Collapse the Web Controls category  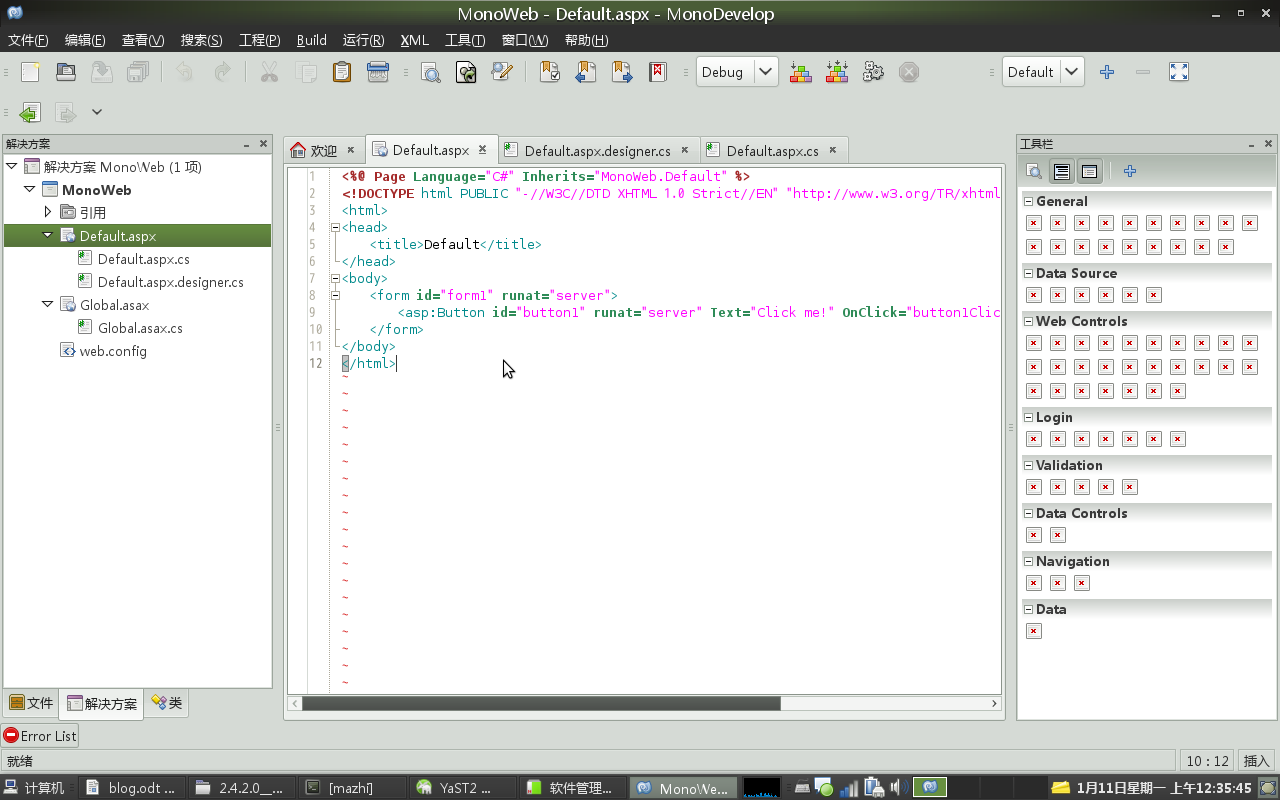coord(1028,321)
